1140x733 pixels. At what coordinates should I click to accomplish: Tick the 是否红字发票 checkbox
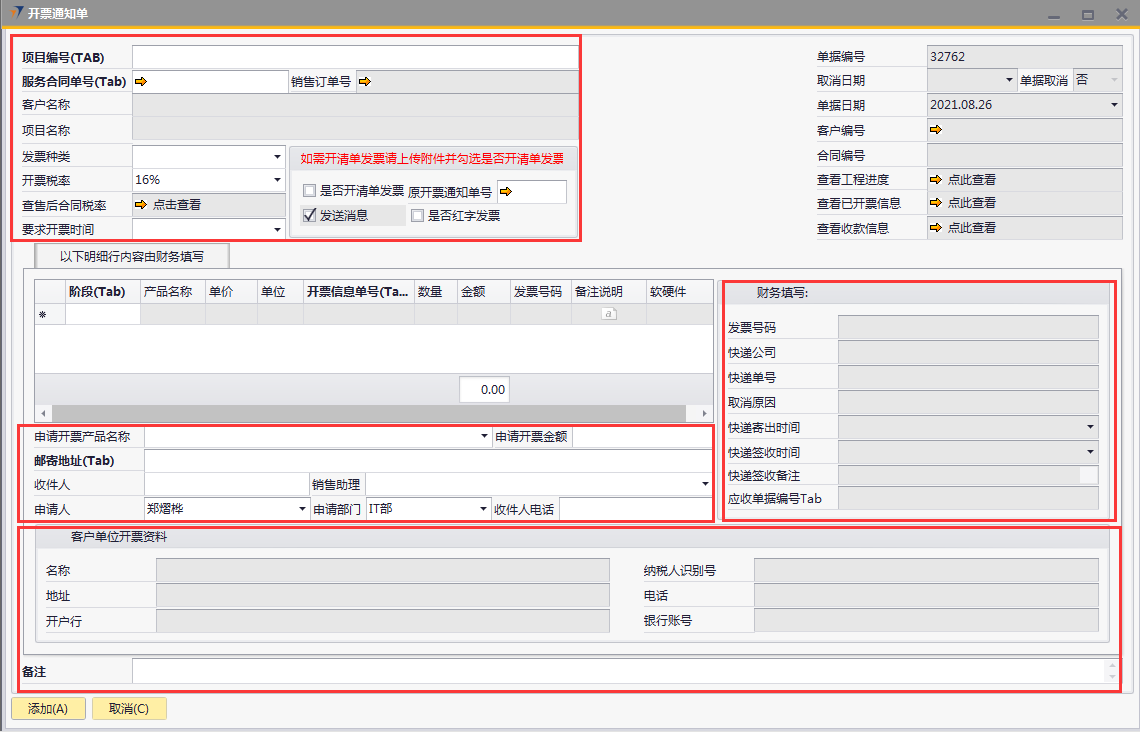click(x=417, y=215)
